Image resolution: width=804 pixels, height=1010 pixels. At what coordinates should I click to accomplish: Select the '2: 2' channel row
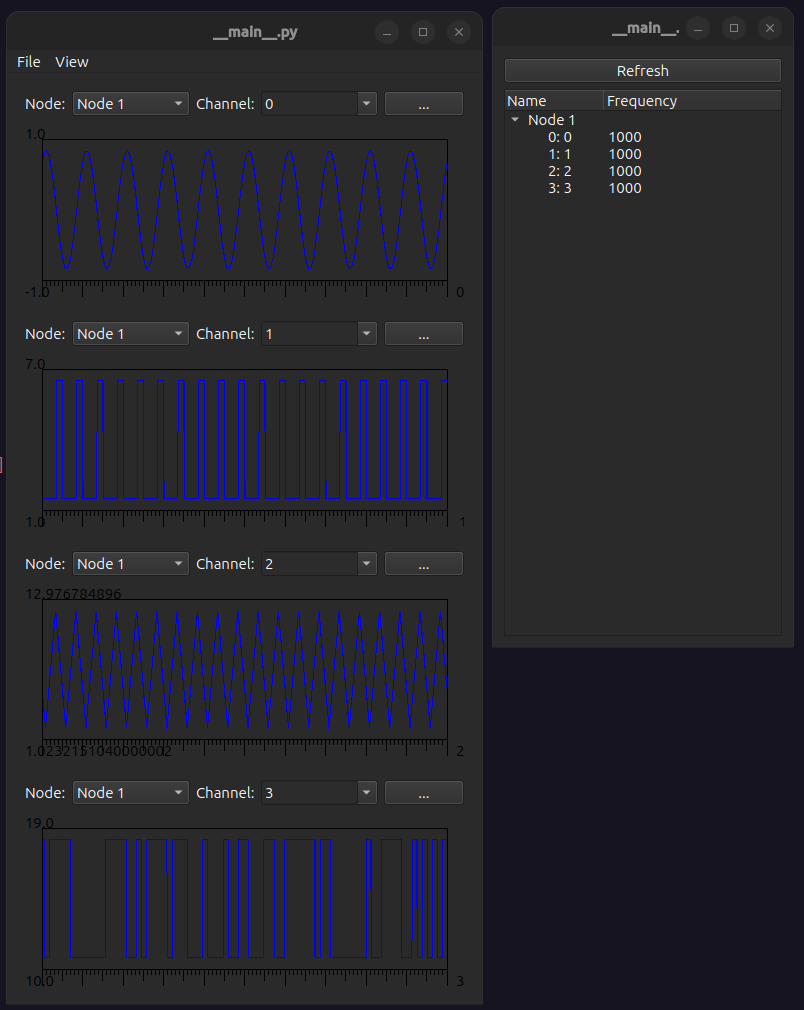(560, 171)
